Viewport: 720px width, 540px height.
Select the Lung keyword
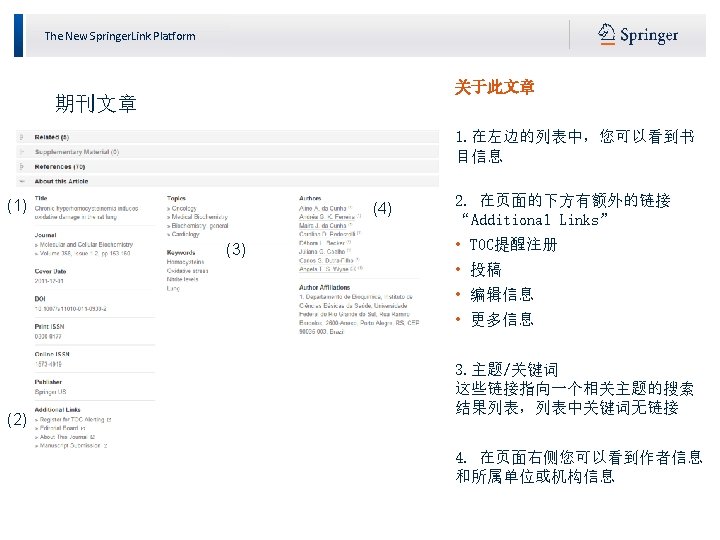pyautogui.click(x=173, y=288)
